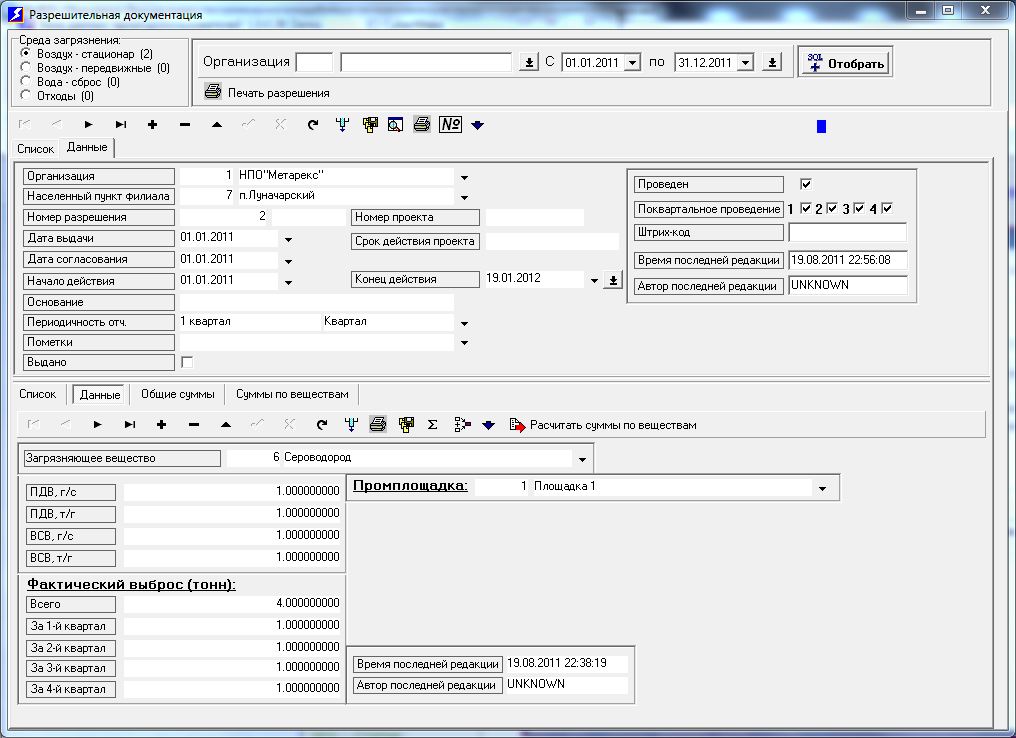Refresh substance data in lower toolbar
1016x738 pixels.
click(322, 424)
